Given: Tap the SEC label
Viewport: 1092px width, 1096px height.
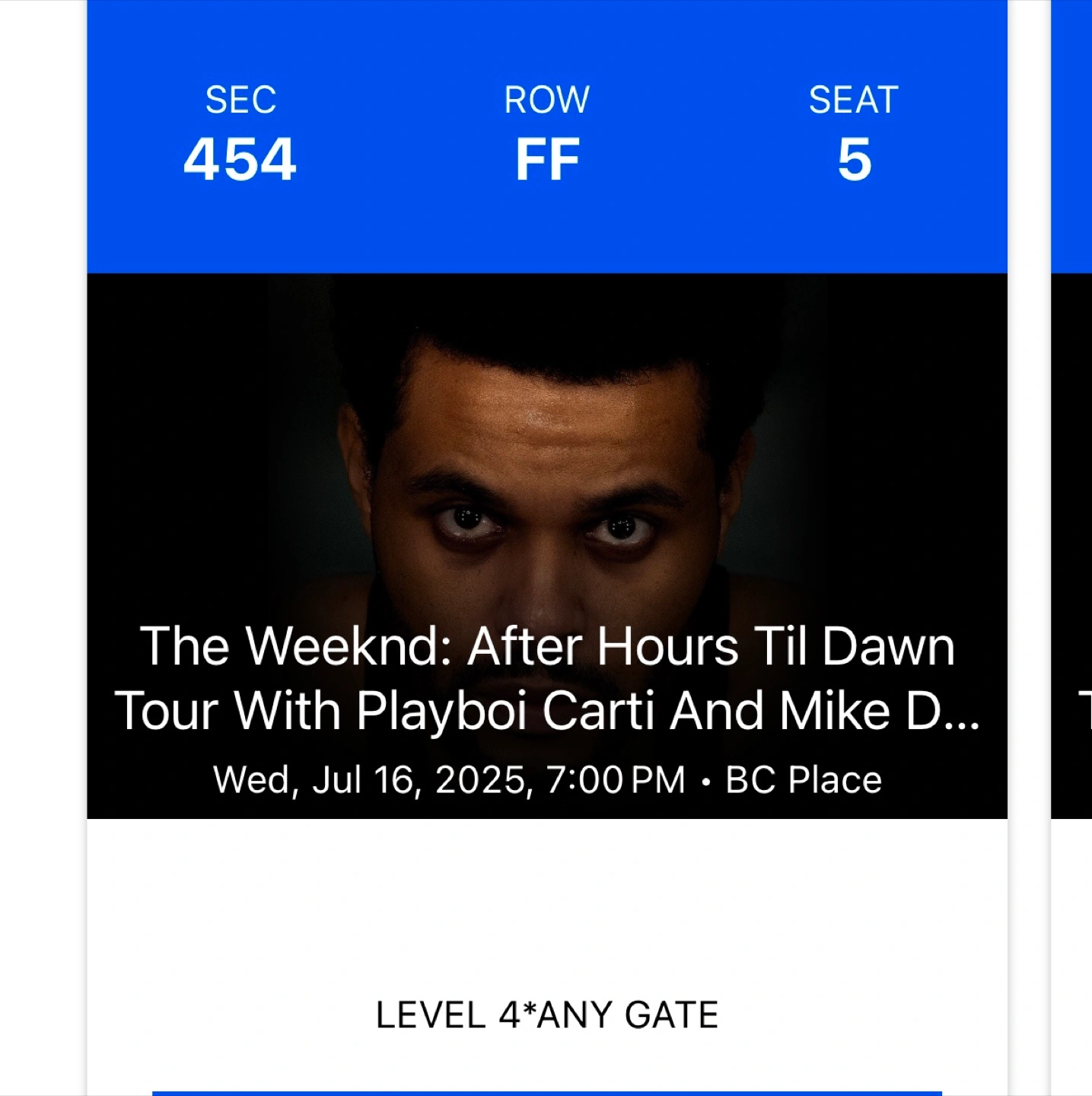Looking at the screenshot, I should 240,100.
